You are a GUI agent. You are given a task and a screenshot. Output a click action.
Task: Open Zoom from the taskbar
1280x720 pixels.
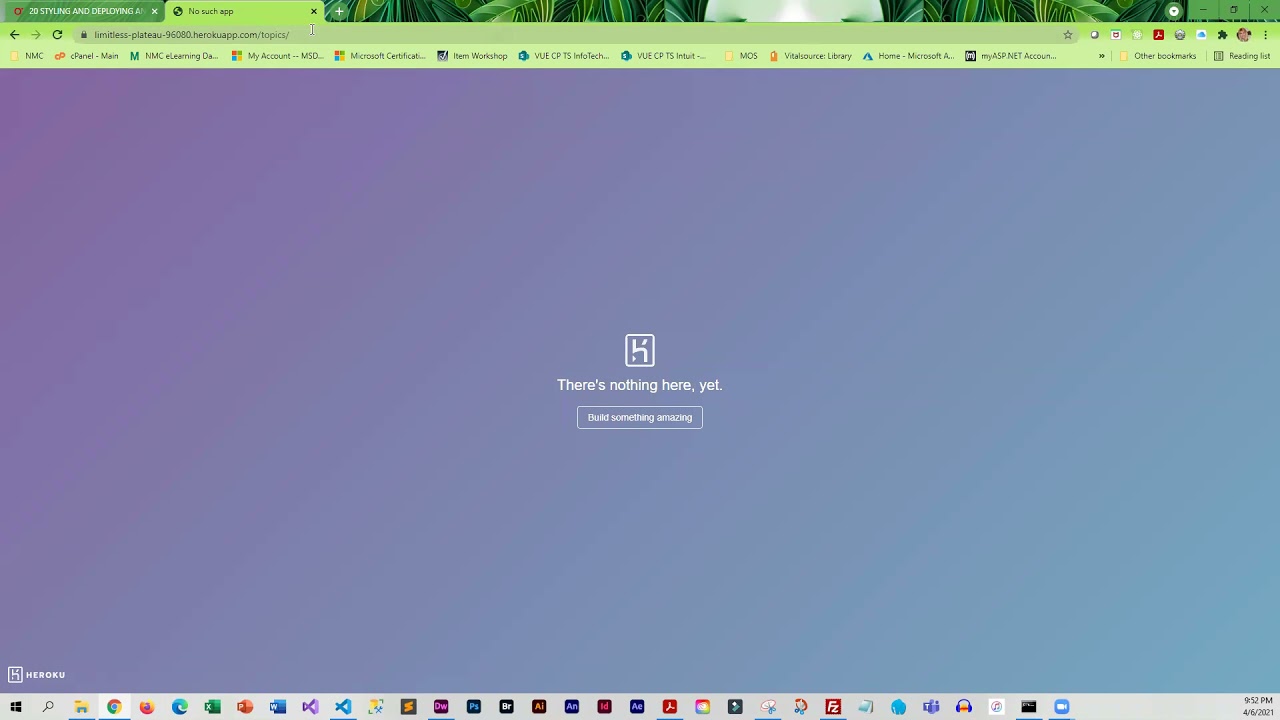coord(1062,707)
